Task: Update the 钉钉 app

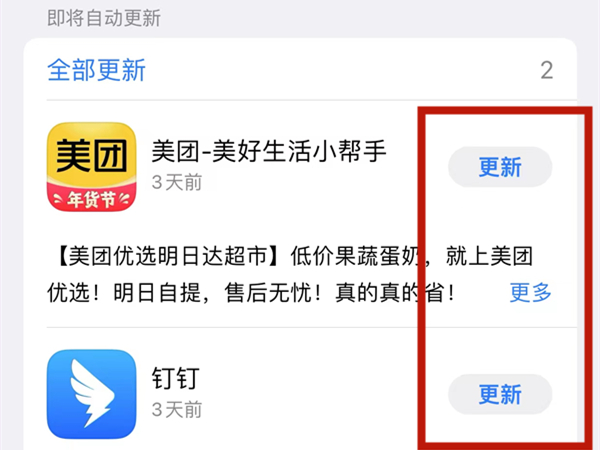Action: pos(500,395)
